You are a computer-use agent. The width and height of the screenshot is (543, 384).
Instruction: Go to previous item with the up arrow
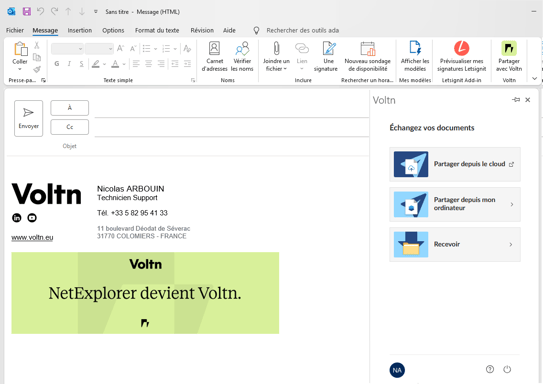pyautogui.click(x=68, y=11)
